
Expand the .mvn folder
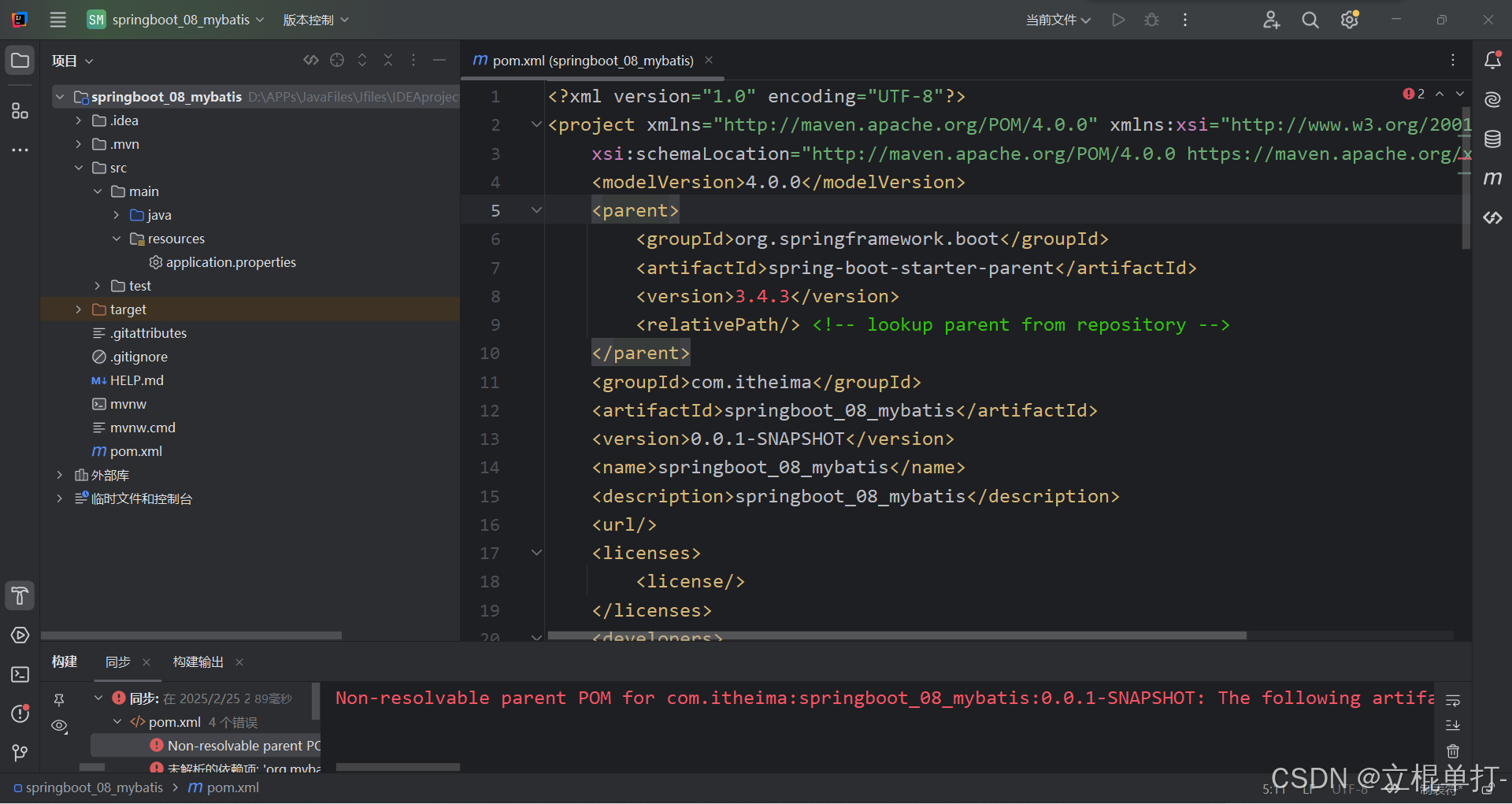coord(78,144)
